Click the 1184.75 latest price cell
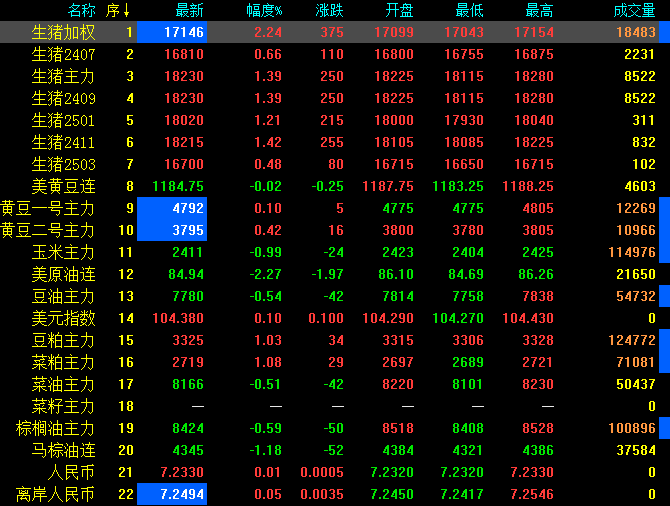670x506 pixels. [178, 186]
